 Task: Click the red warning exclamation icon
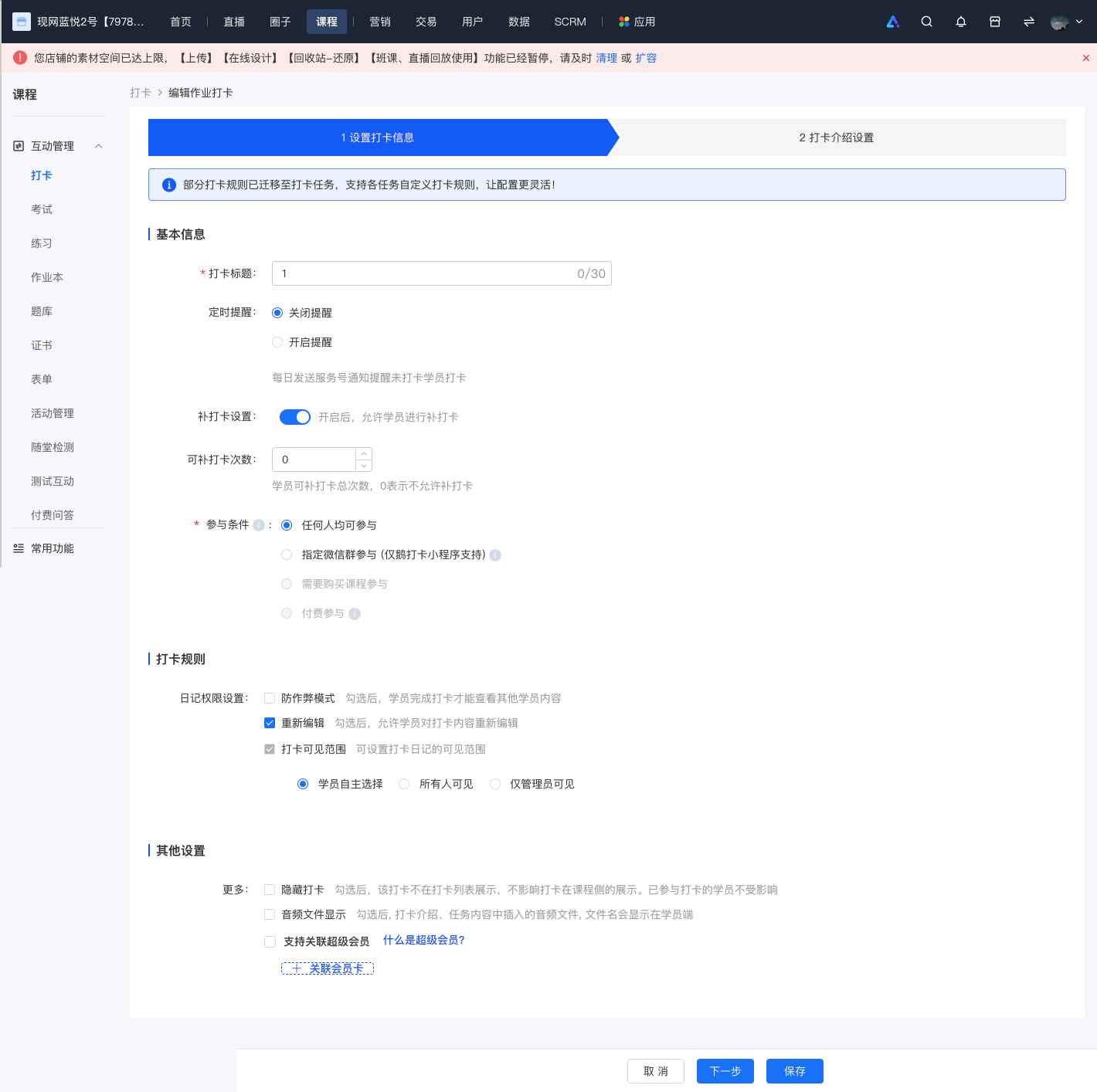pos(20,58)
